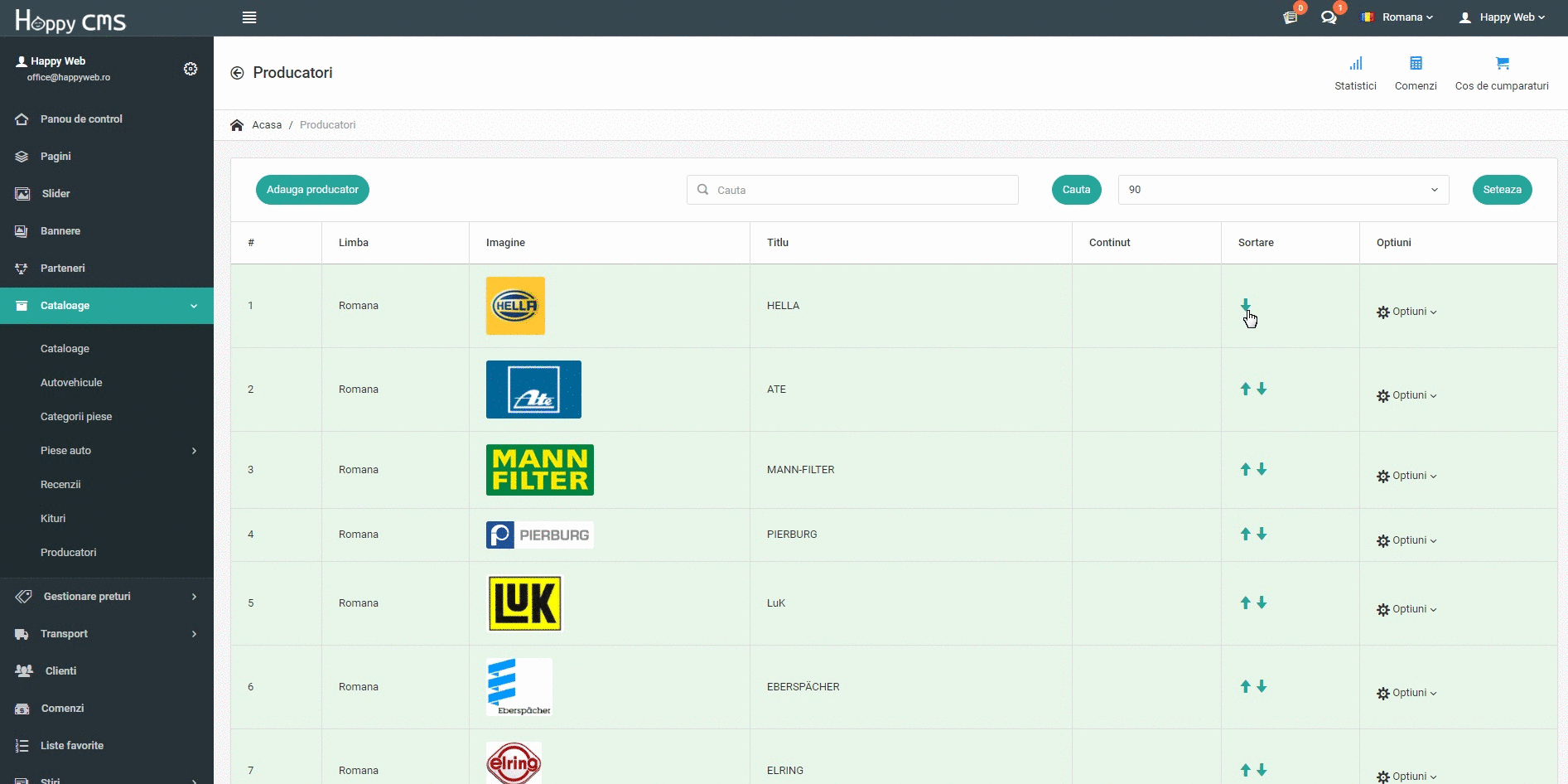Move MANN-FILTER down in sorting
Screen dimensions: 1568x784
tap(1262, 469)
